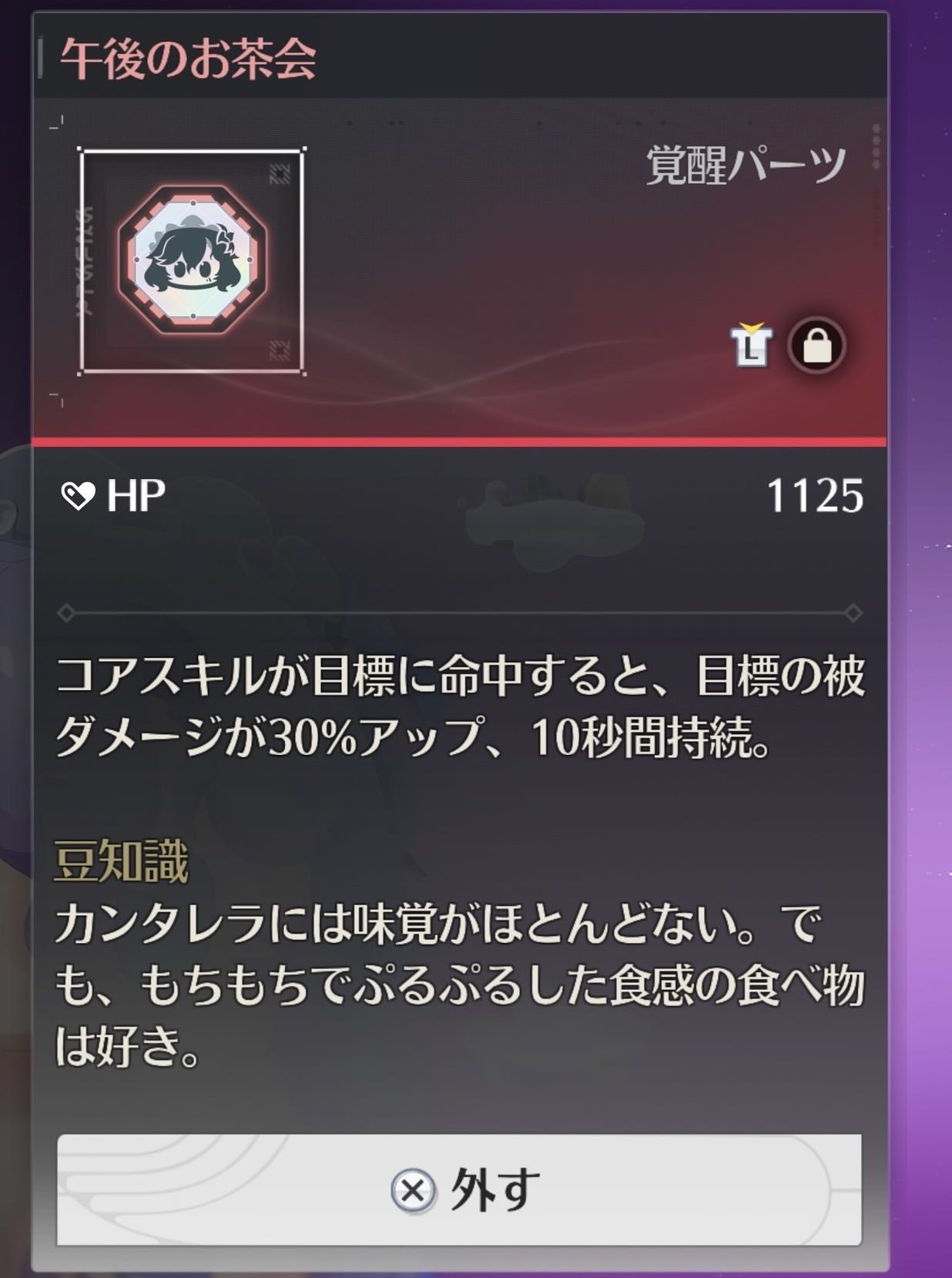The width and height of the screenshot is (952, 1278).
Task: Click the vertical bar marker beside the title
Action: click(39, 59)
